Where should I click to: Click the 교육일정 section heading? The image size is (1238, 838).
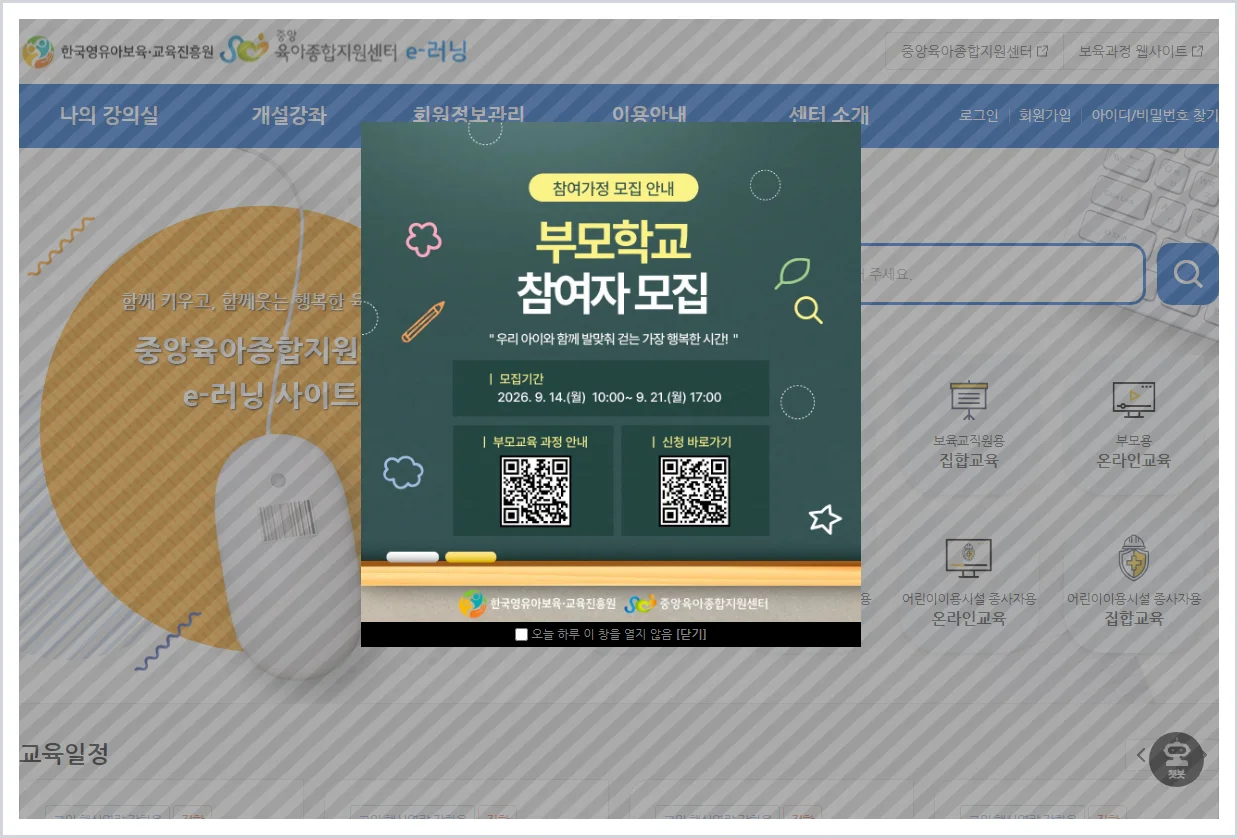[64, 754]
